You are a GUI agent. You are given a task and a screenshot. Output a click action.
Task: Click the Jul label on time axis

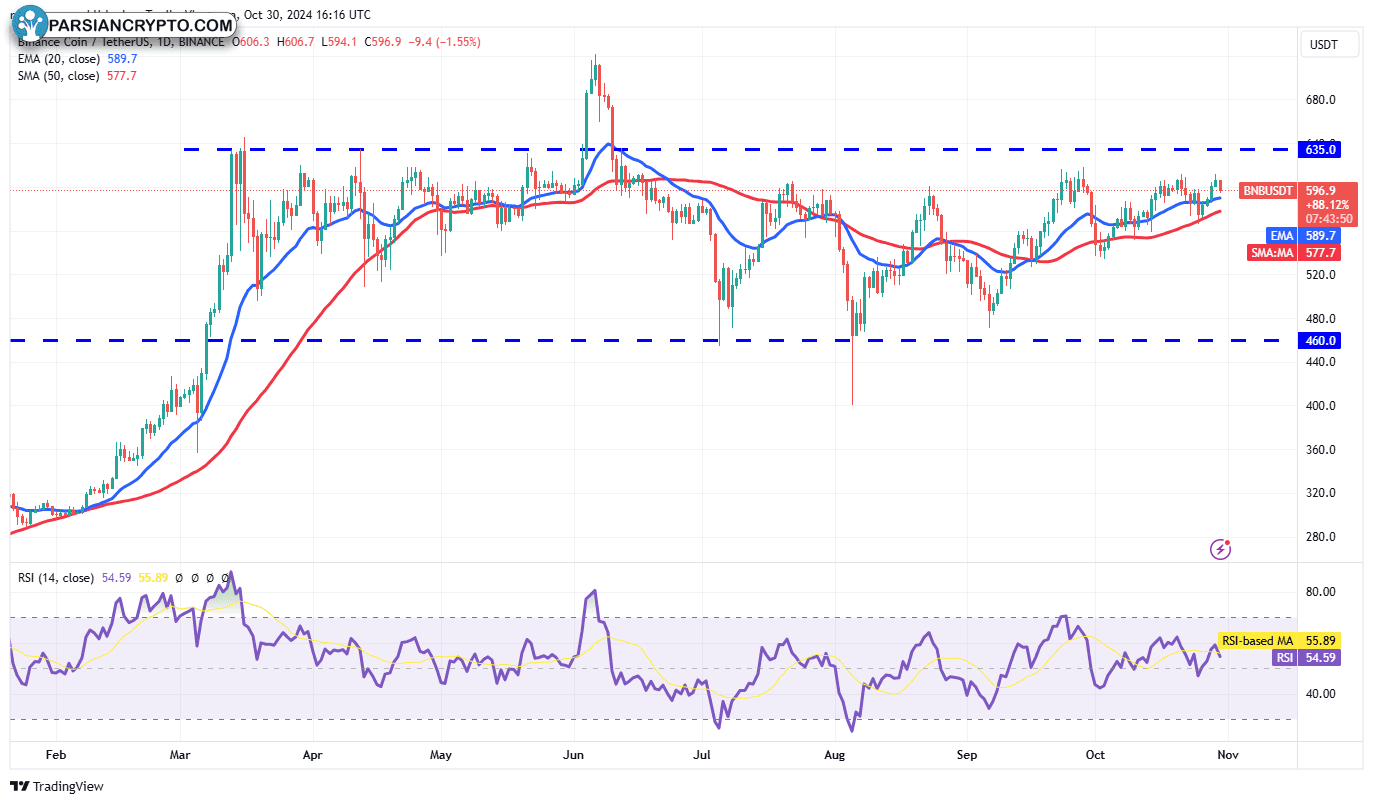pos(703,755)
